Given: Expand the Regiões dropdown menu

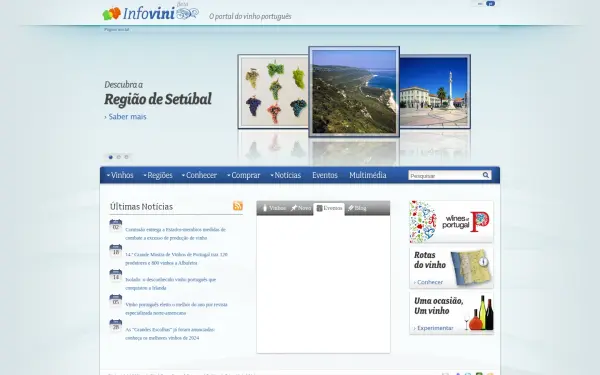Looking at the screenshot, I should click(158, 175).
